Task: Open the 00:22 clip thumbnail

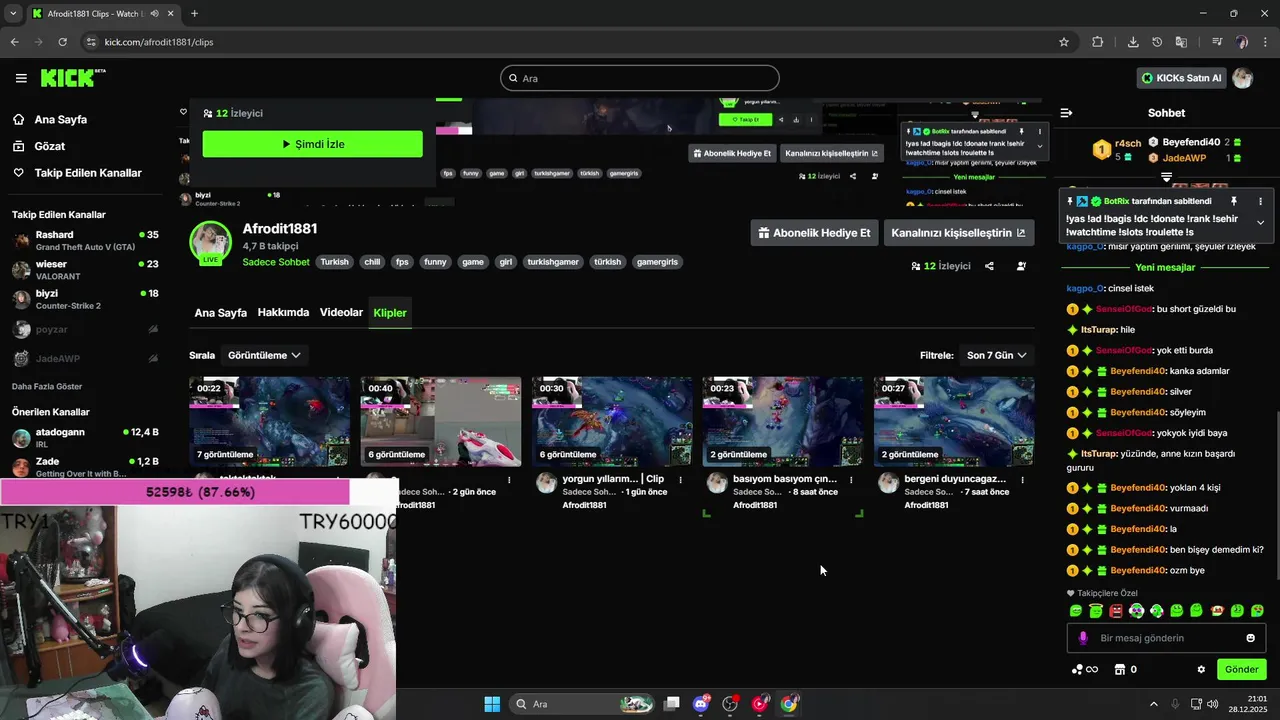Action: [269, 422]
